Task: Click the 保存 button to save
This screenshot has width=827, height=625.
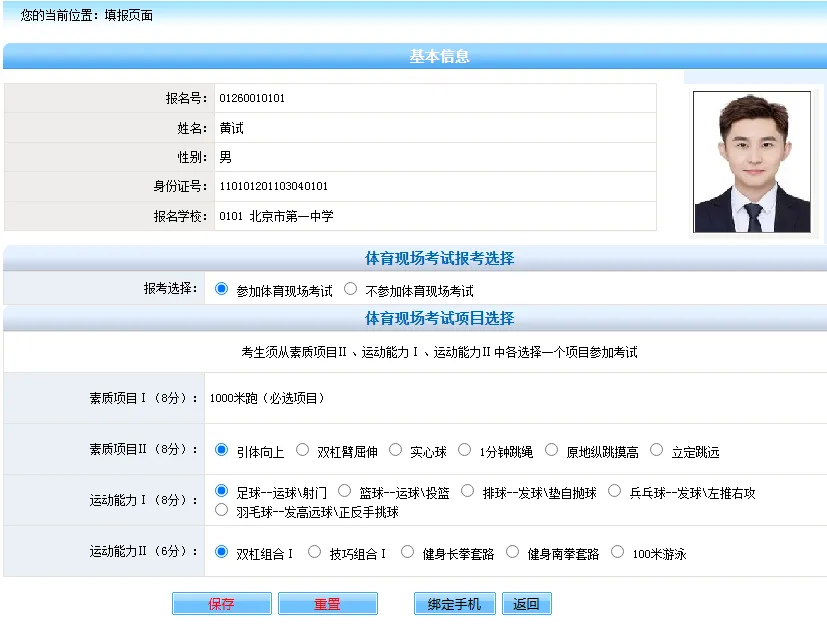Action: (221, 603)
